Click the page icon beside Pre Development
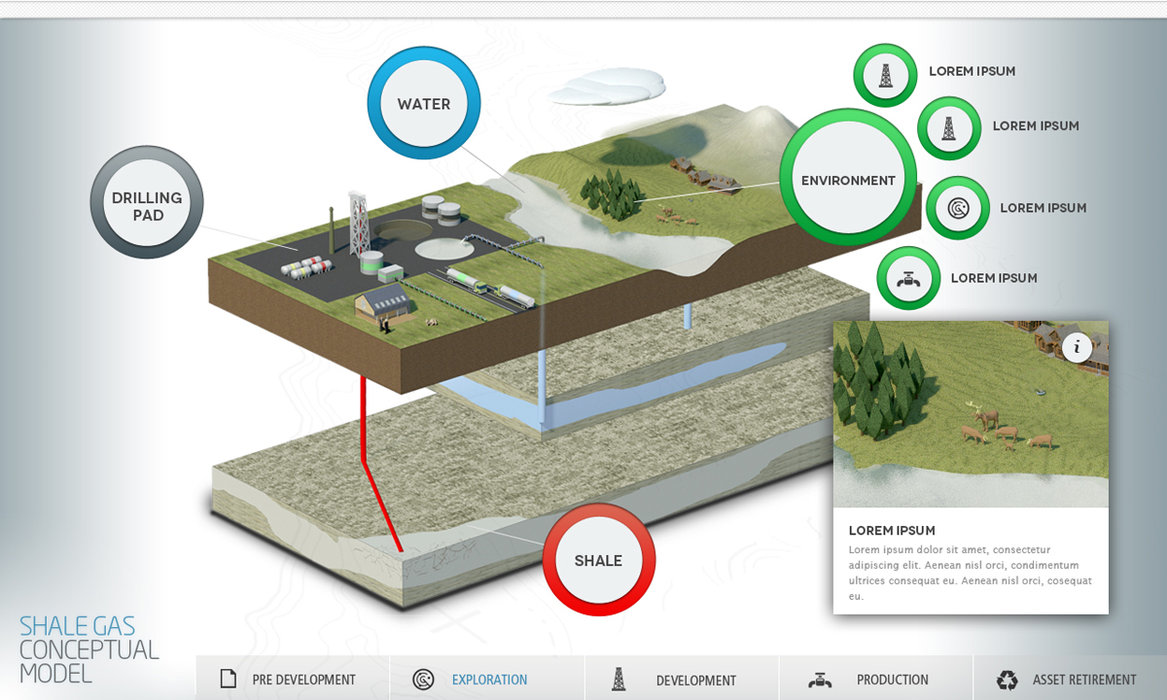The image size is (1167, 700). [228, 679]
